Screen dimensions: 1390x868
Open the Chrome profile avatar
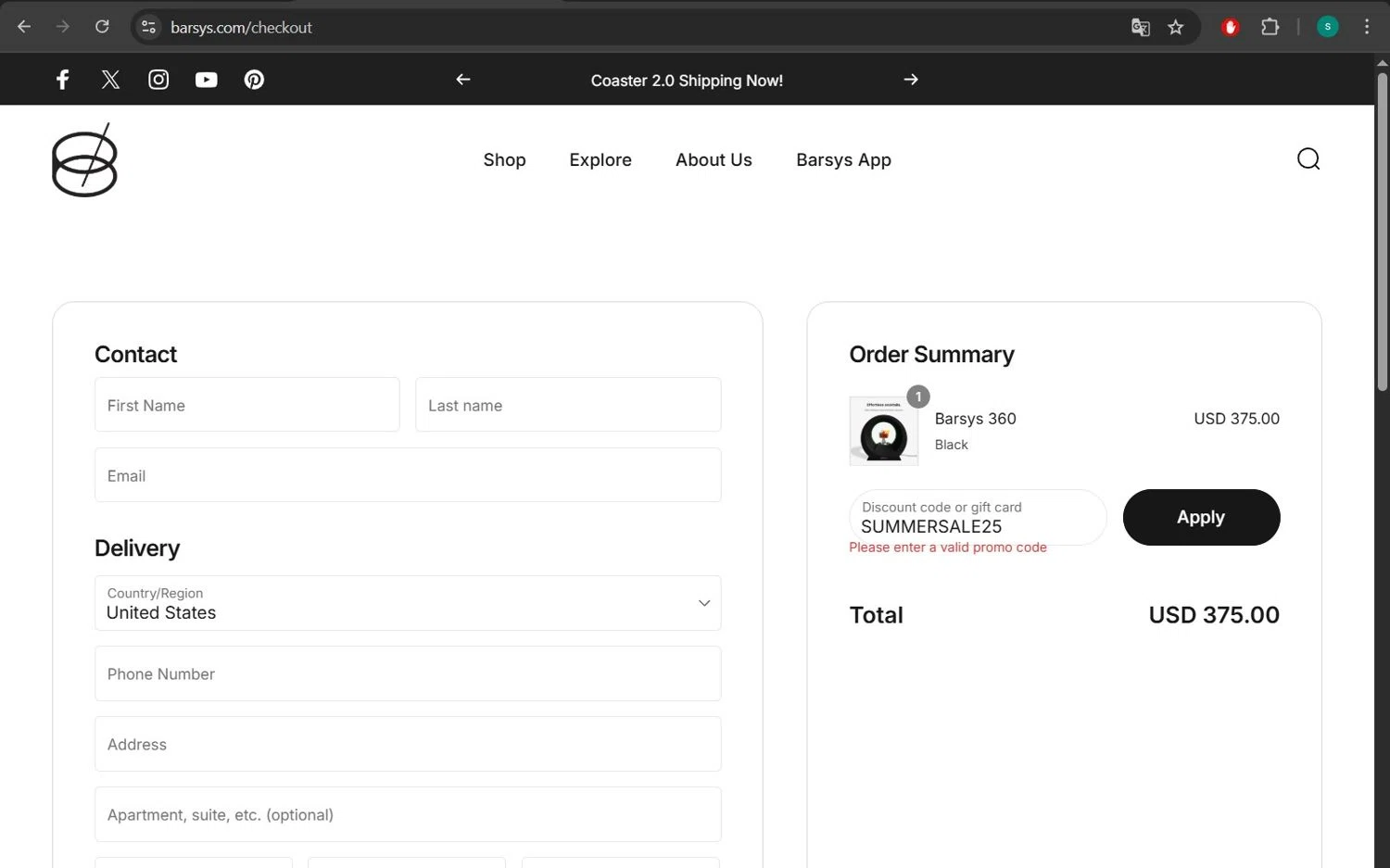point(1327,27)
